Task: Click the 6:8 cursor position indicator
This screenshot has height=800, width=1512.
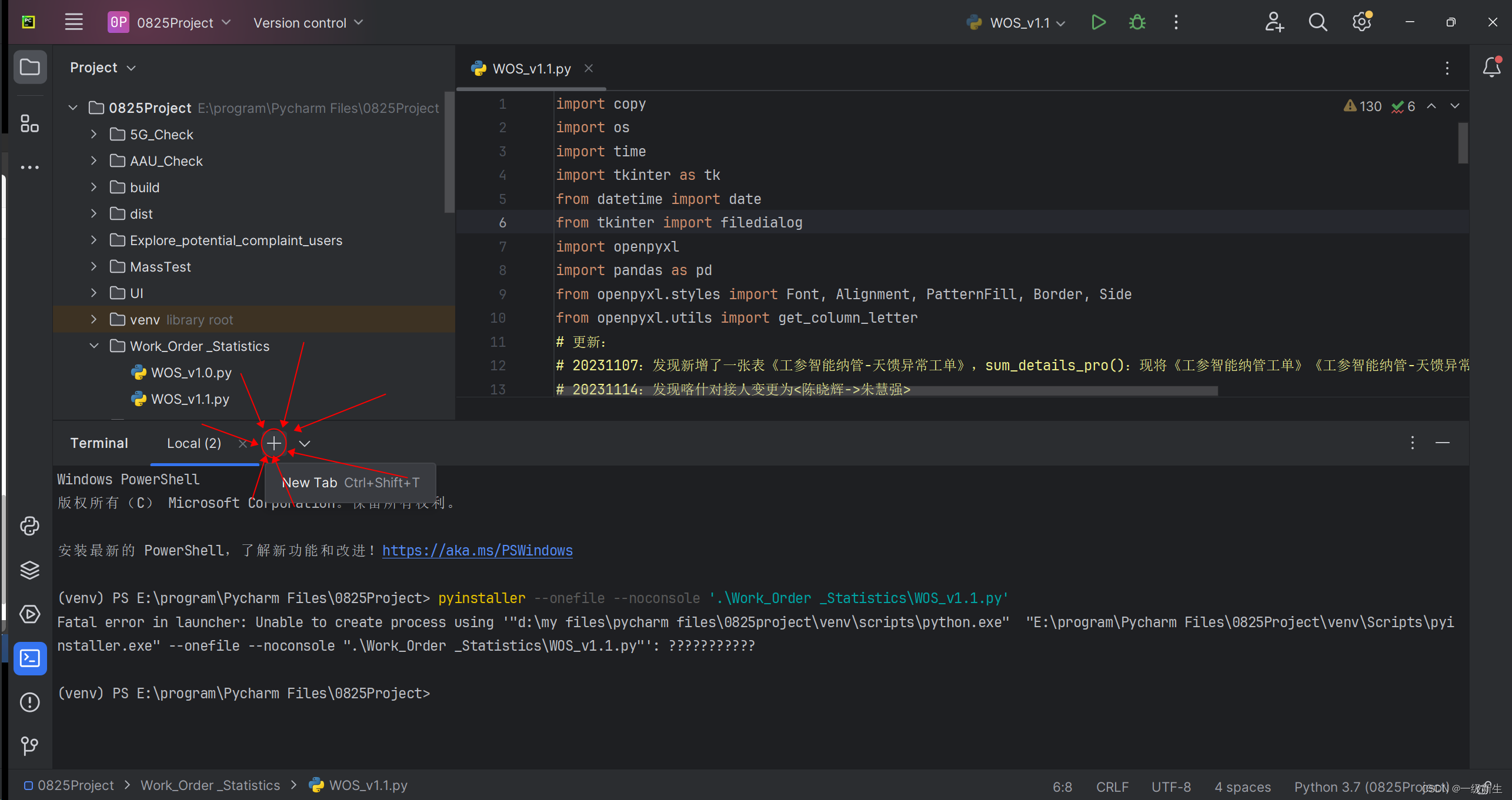Action: [1062, 786]
